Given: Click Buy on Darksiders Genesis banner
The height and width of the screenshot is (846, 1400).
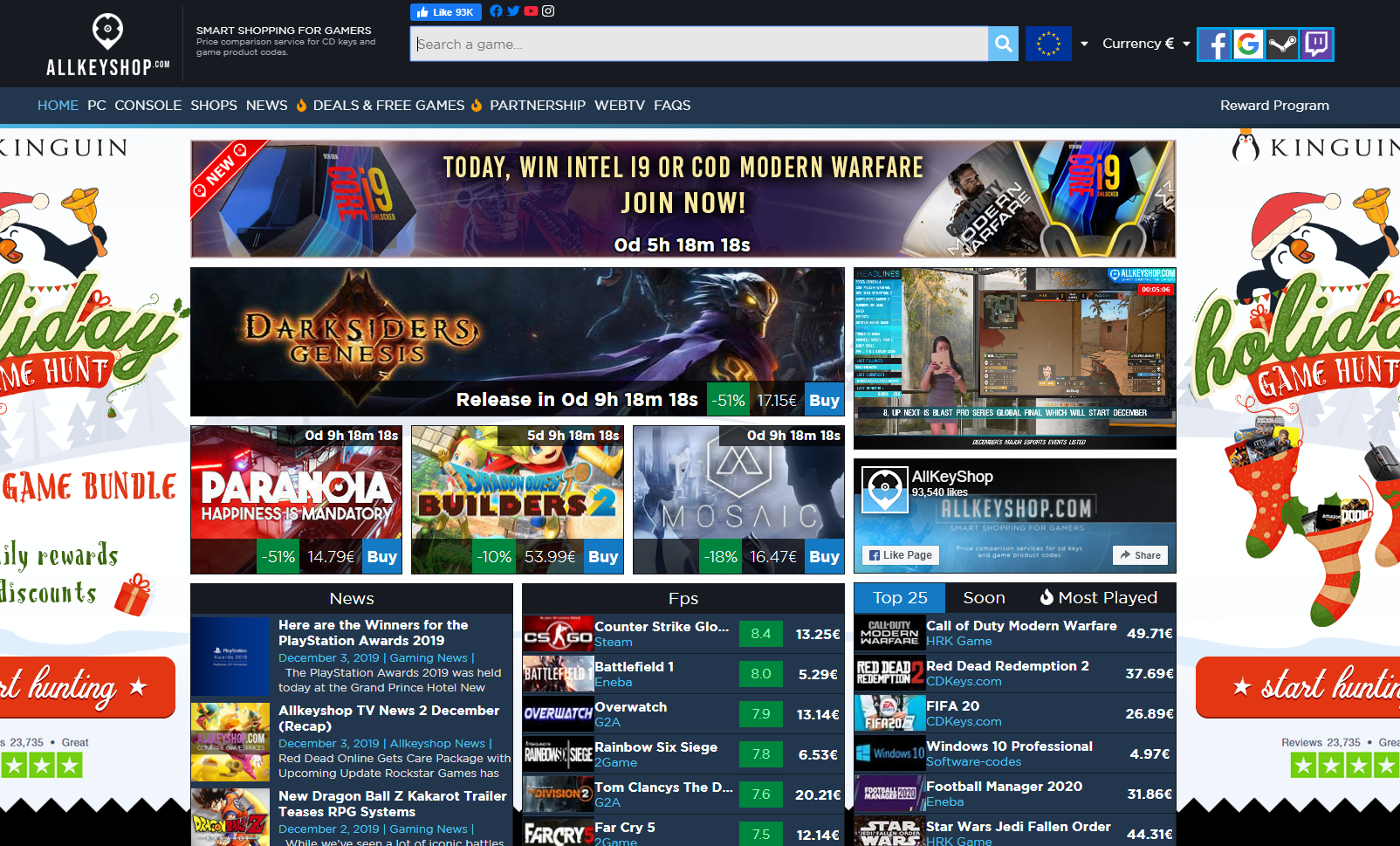Looking at the screenshot, I should tap(824, 400).
